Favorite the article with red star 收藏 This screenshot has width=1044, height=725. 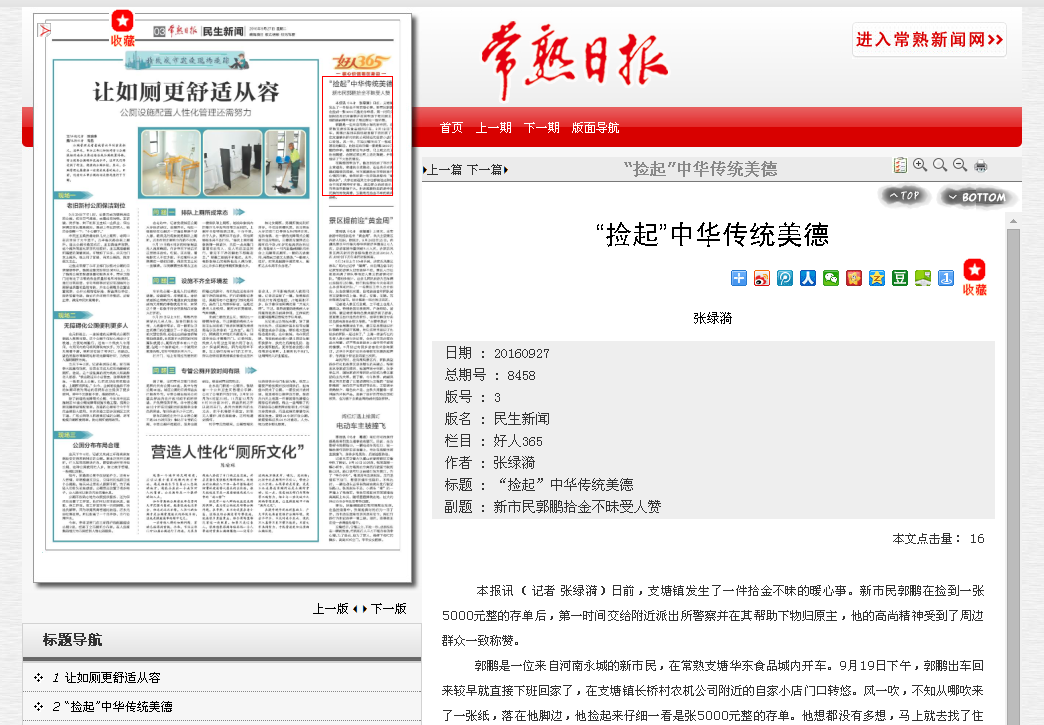(x=975, y=277)
